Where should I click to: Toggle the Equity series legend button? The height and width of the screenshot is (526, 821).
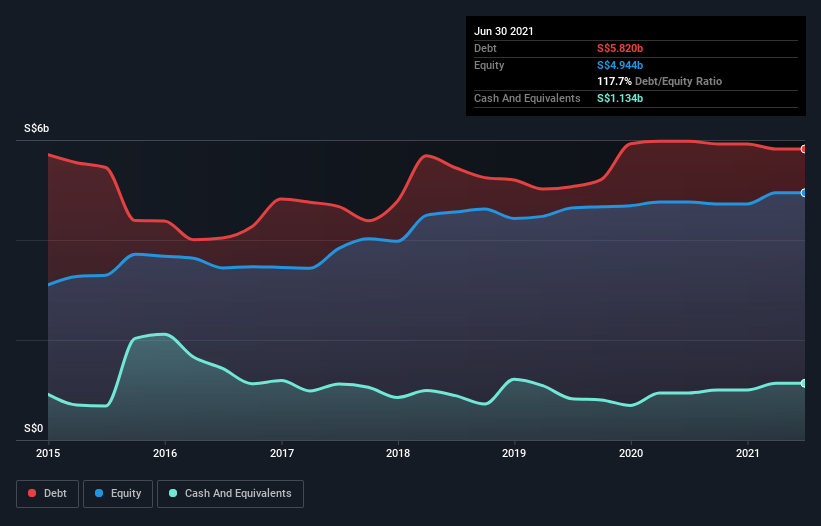click(118, 494)
